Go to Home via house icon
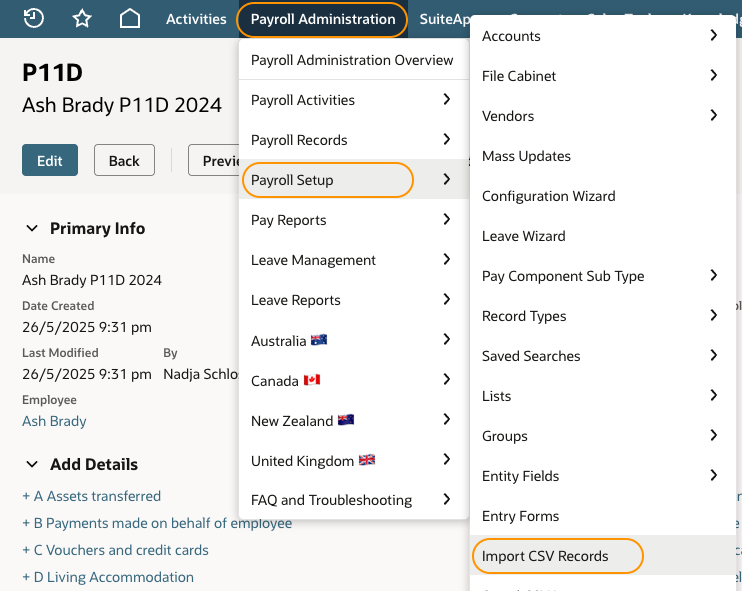 pos(130,19)
